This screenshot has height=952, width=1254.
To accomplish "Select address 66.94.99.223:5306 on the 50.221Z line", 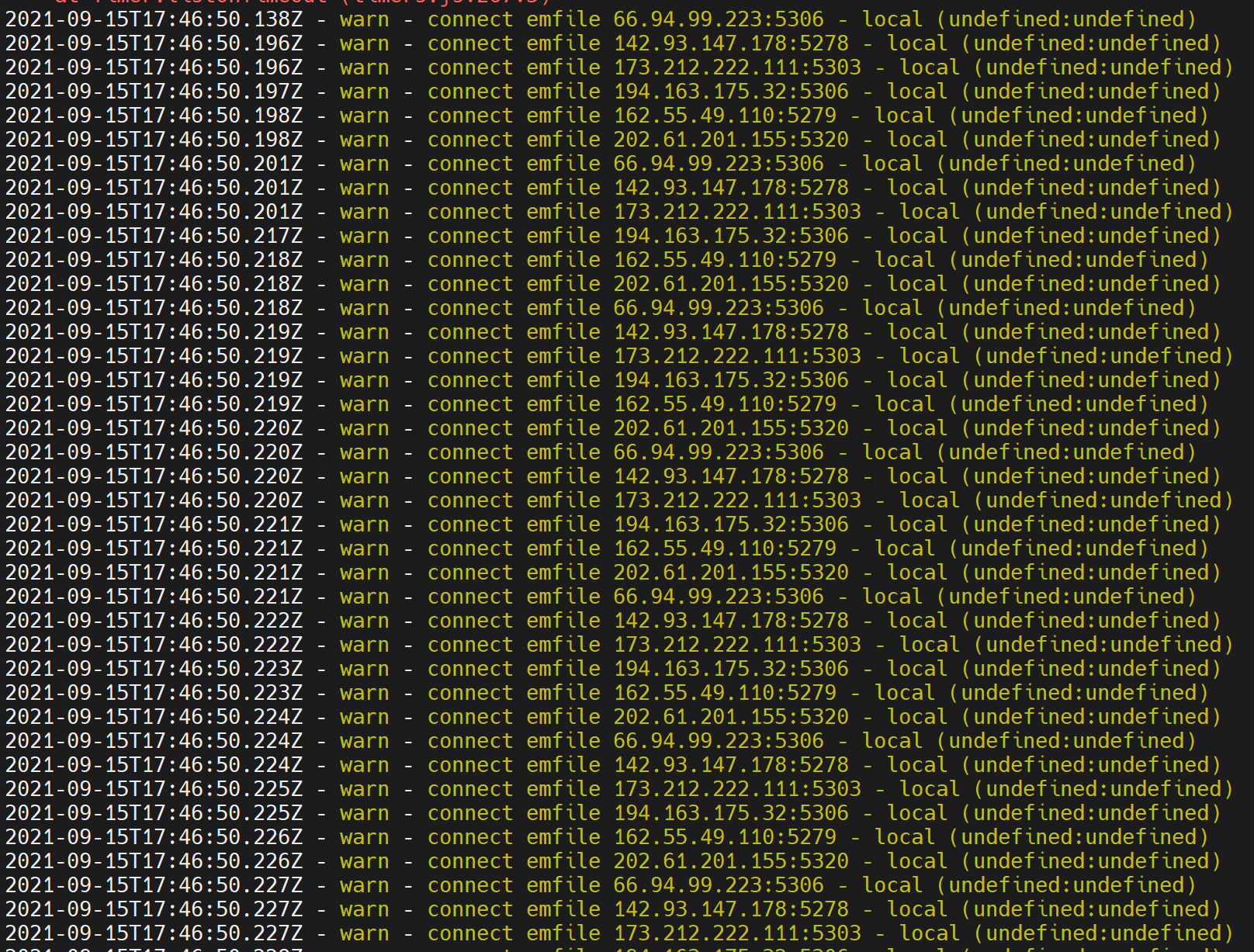I will coord(719,597).
